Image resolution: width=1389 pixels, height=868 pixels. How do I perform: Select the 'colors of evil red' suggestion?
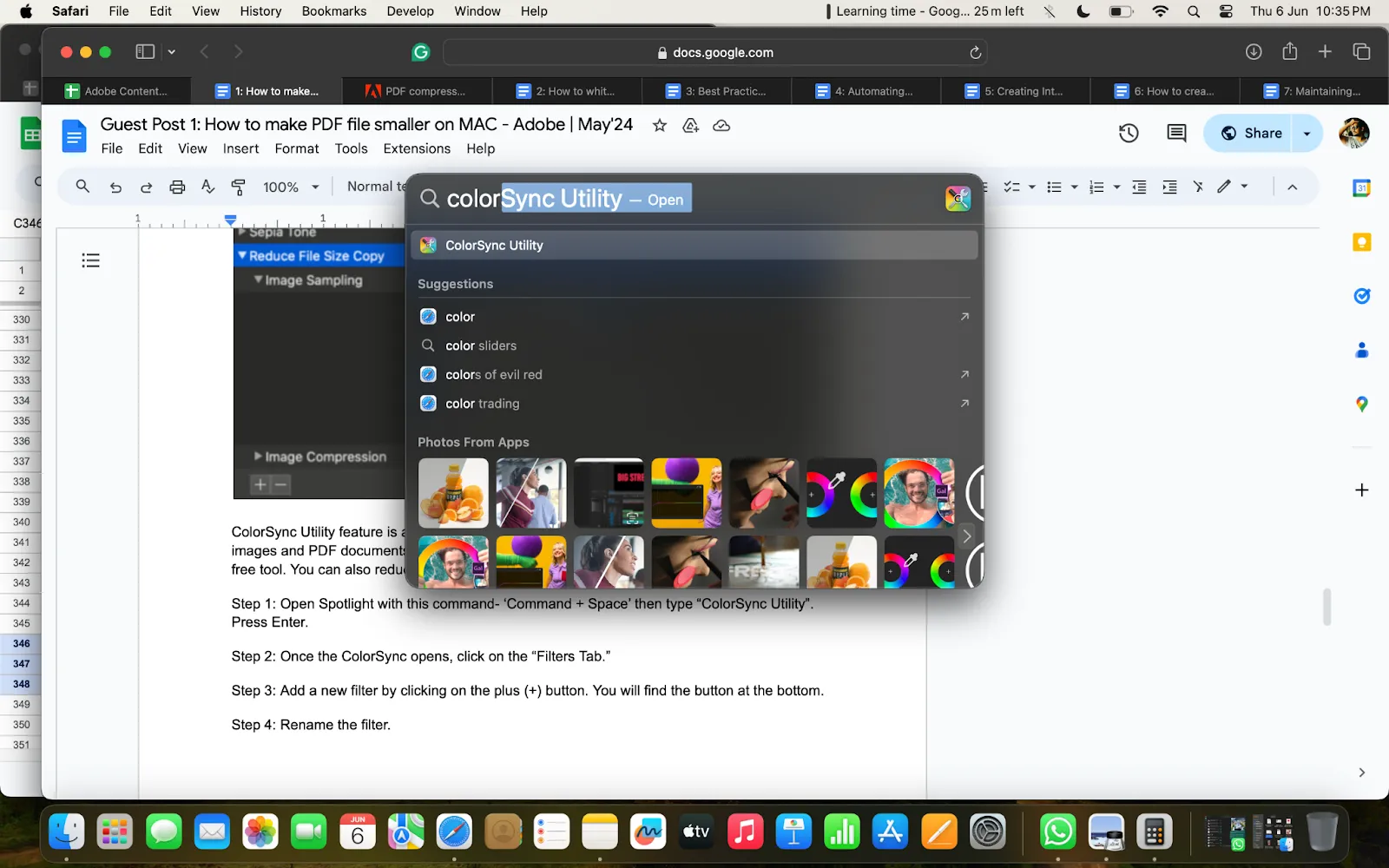694,375
